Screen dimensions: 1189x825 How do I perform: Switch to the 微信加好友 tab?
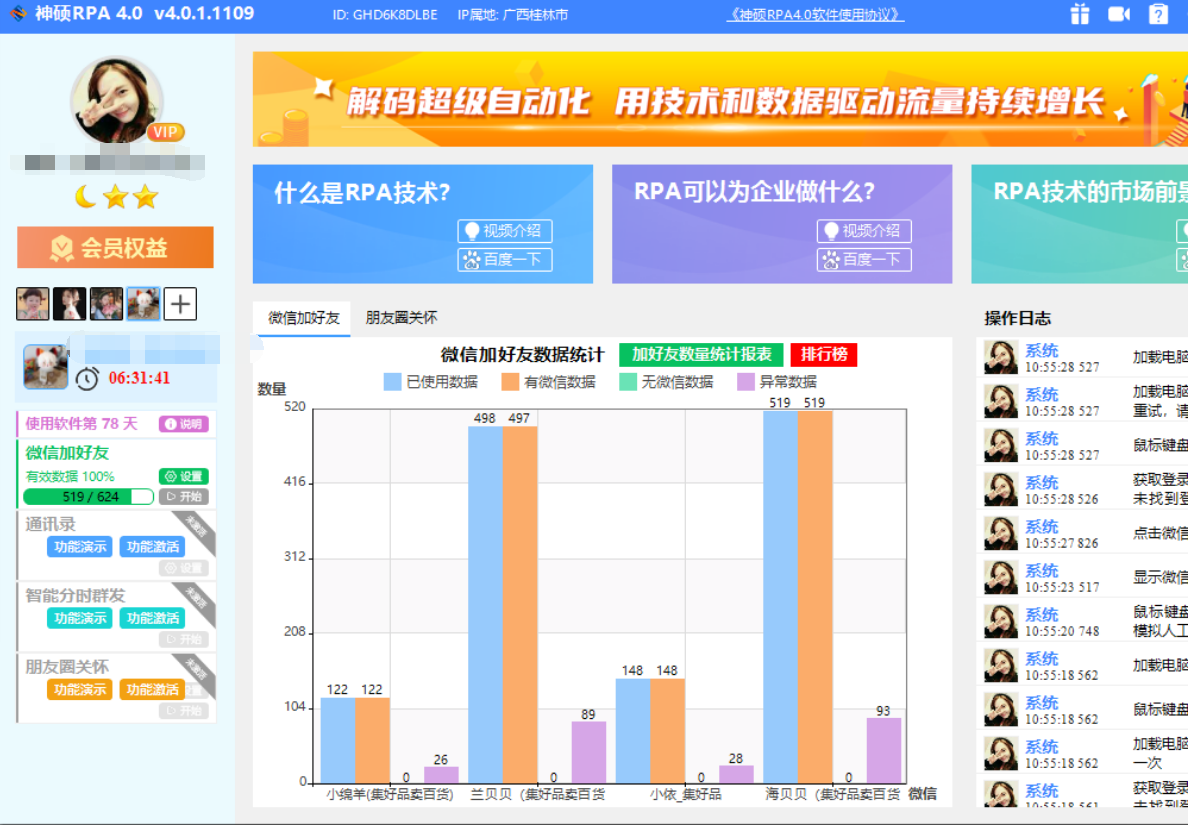pyautogui.click(x=303, y=318)
